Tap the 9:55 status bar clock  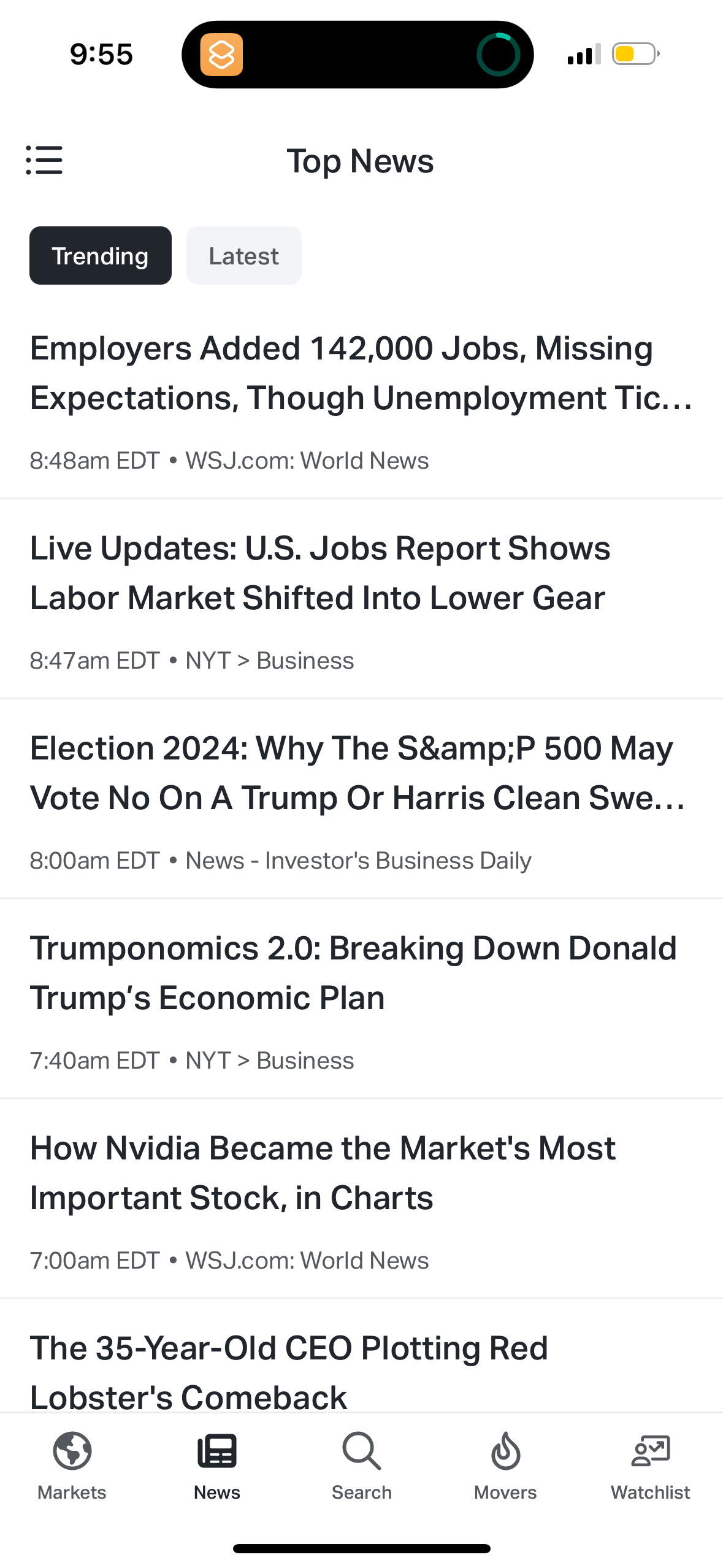tap(101, 55)
